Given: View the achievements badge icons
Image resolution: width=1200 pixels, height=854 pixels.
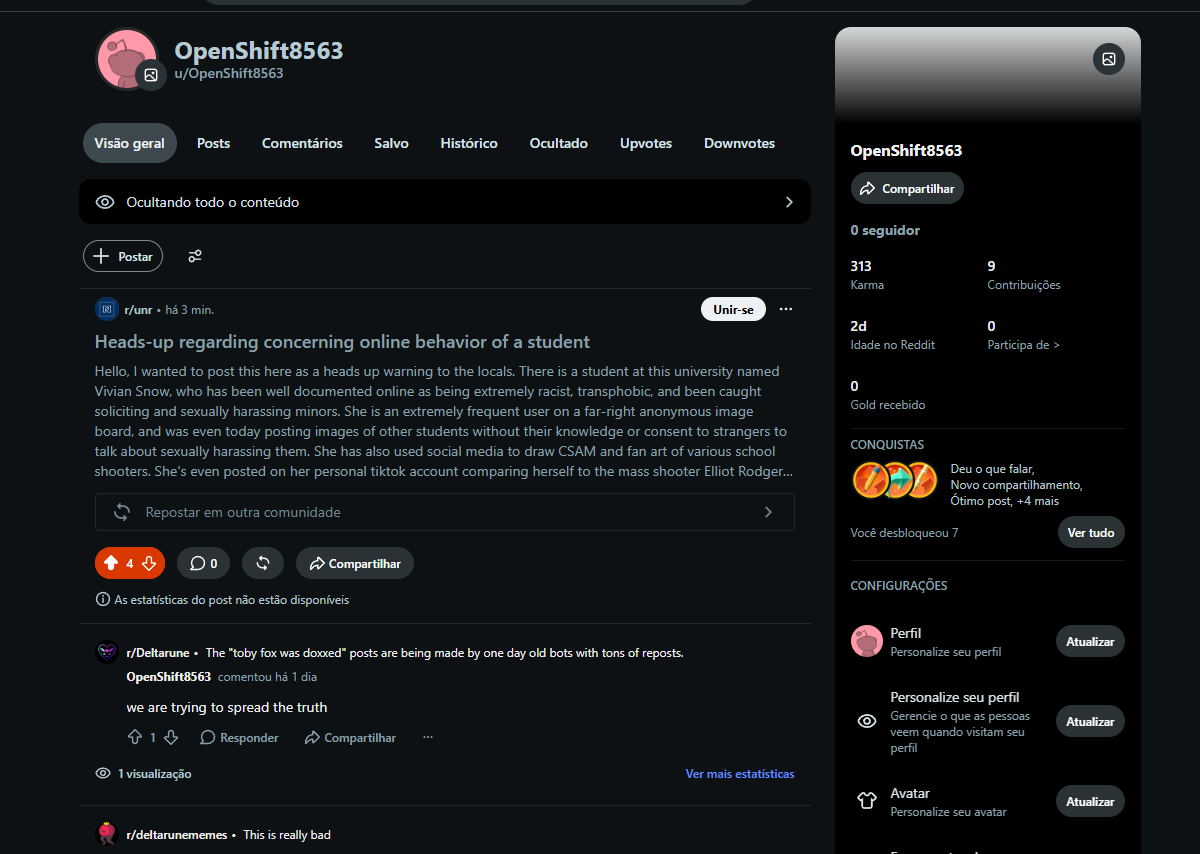Looking at the screenshot, I should click(x=894, y=480).
